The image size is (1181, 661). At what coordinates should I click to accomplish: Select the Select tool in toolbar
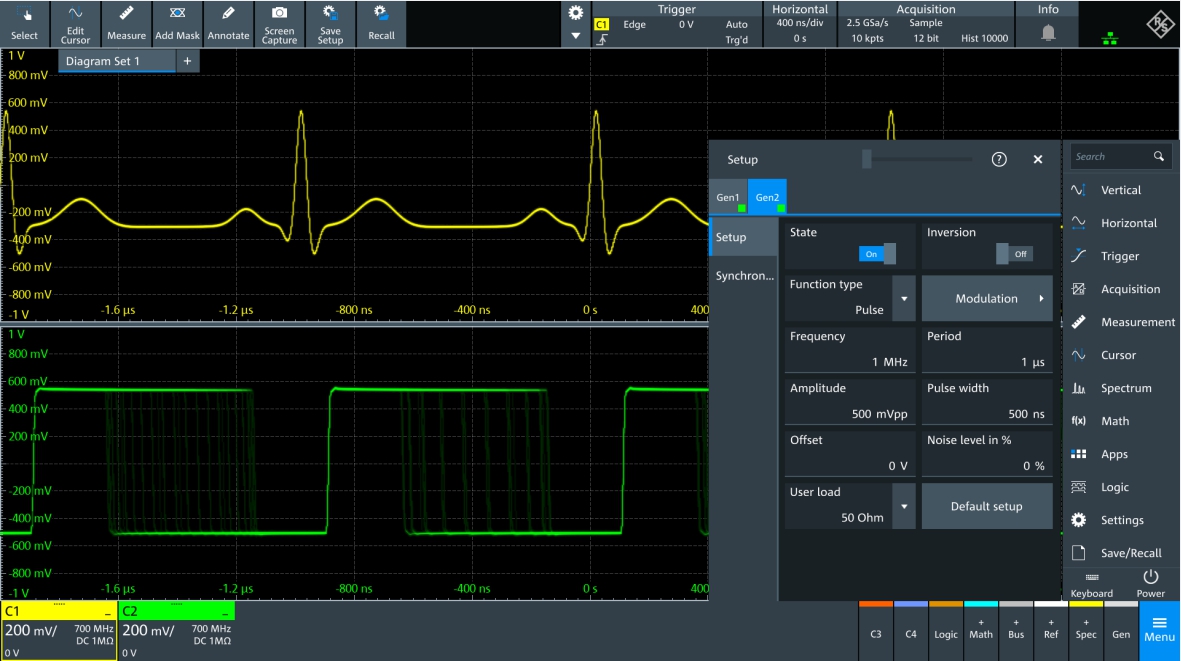pyautogui.click(x=24, y=24)
